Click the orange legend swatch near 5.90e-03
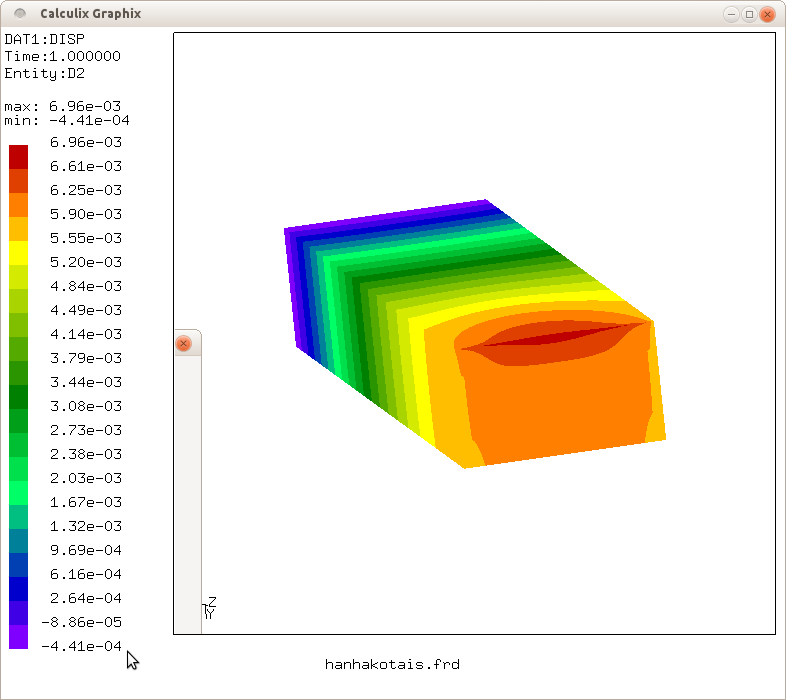786x700 pixels. click(x=19, y=205)
